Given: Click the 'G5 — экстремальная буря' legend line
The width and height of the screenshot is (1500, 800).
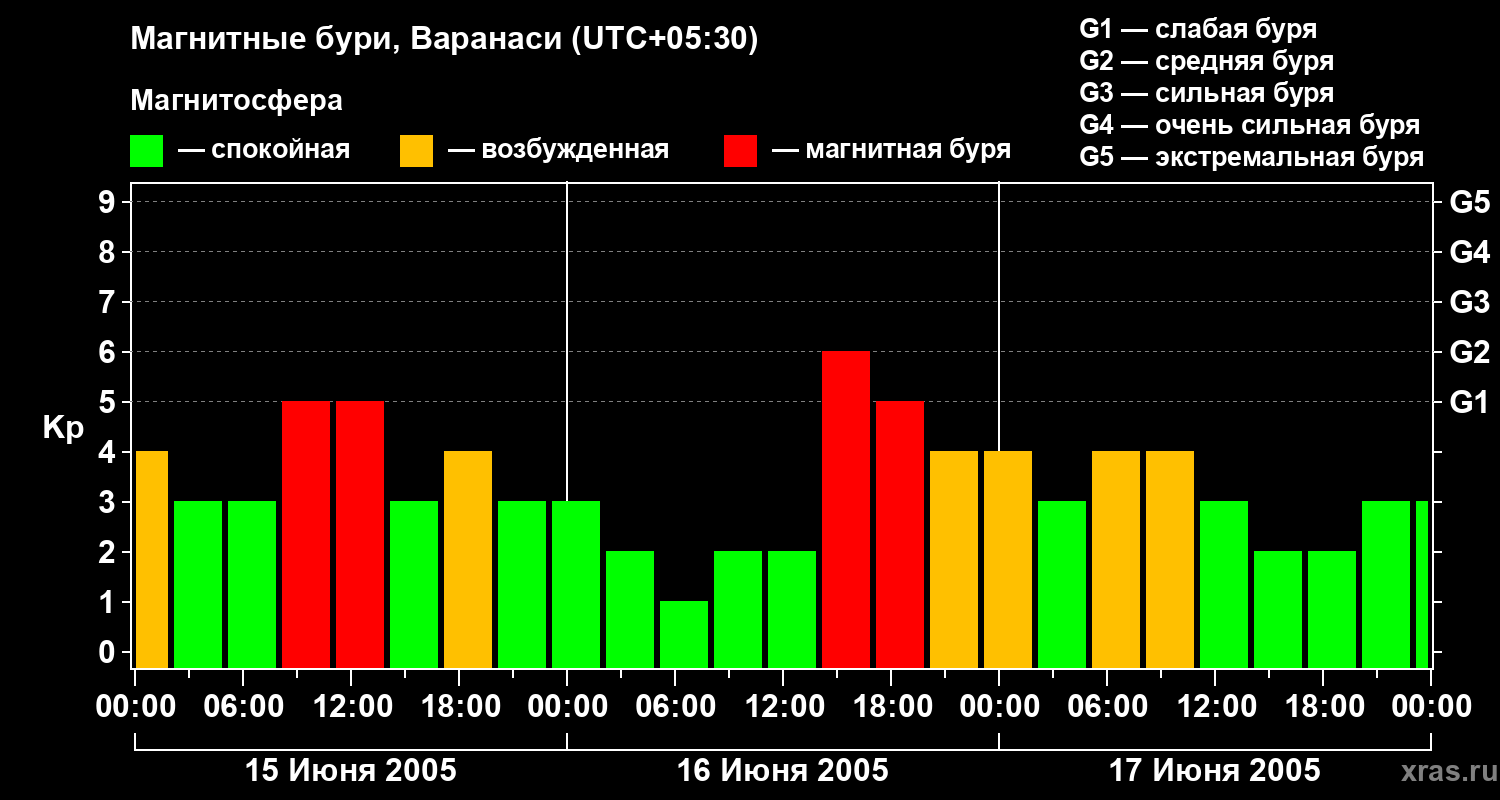Looking at the screenshot, I should click(1252, 157).
